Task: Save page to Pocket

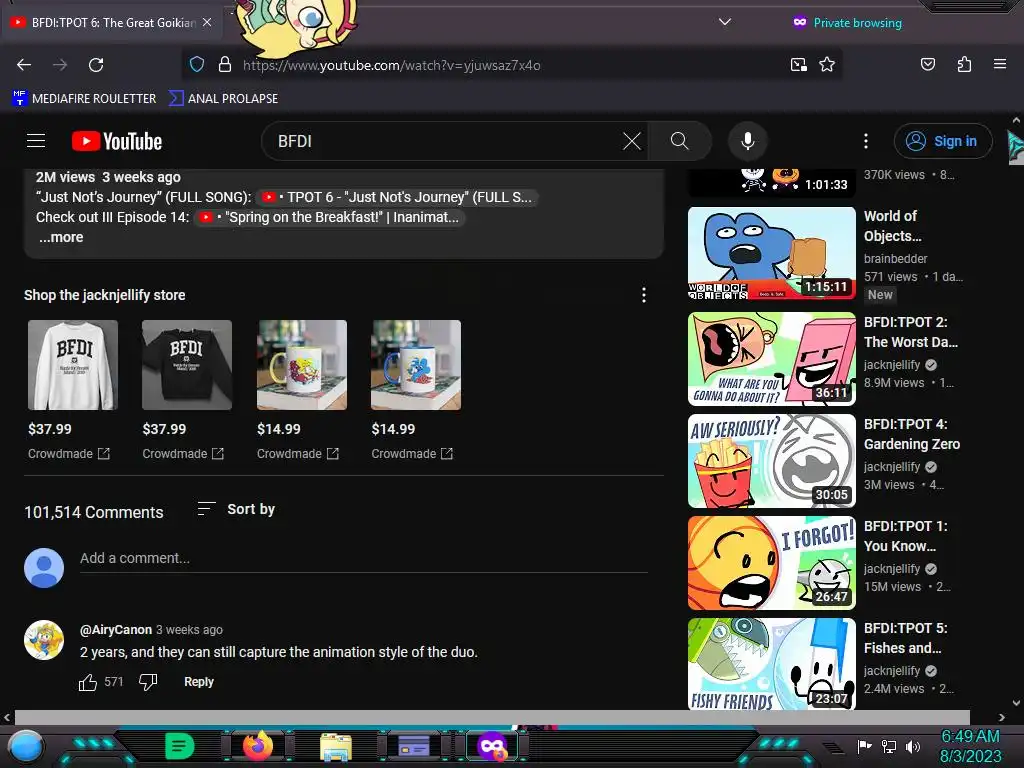Action: tap(928, 64)
